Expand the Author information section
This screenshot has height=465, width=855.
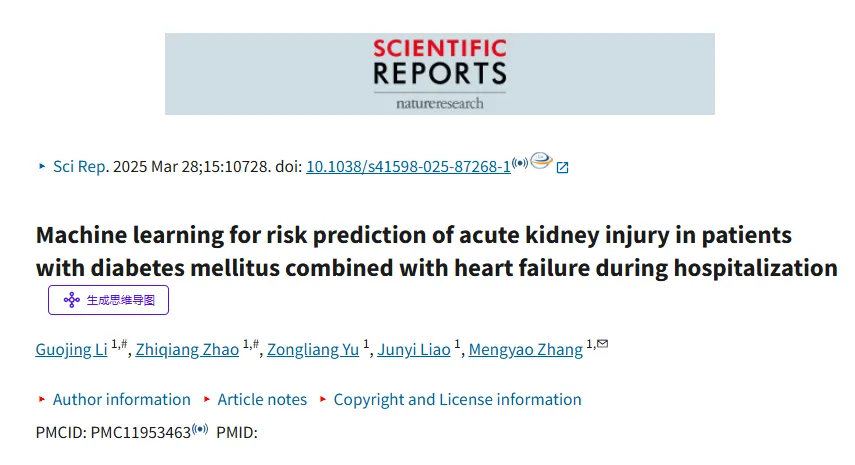122,400
